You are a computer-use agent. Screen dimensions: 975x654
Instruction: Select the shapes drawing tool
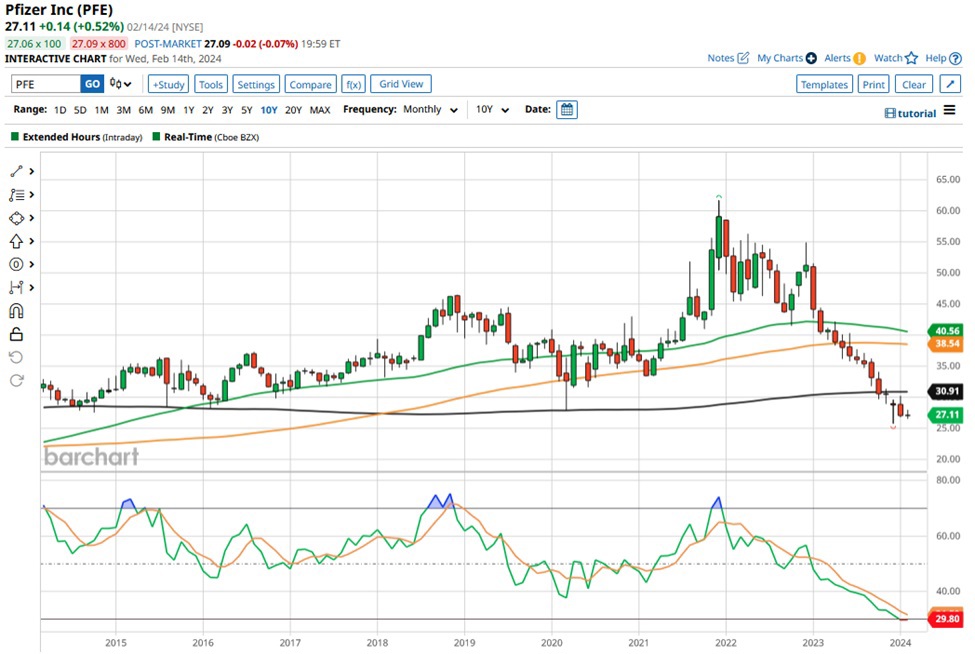[16, 218]
